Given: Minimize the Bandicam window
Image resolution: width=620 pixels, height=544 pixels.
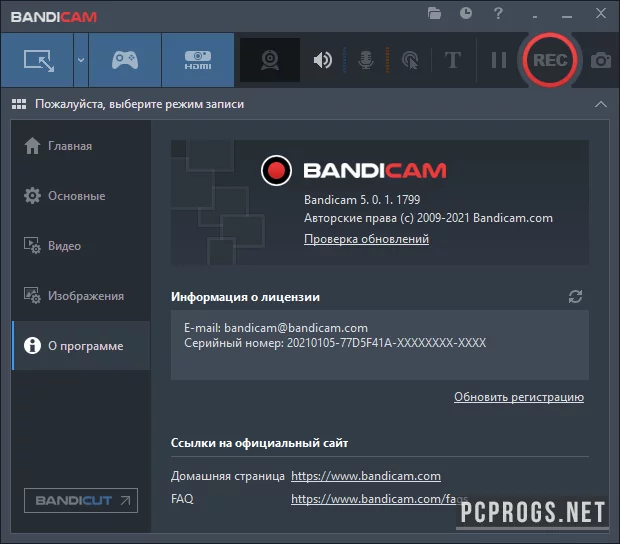Looking at the screenshot, I should click(x=567, y=17).
